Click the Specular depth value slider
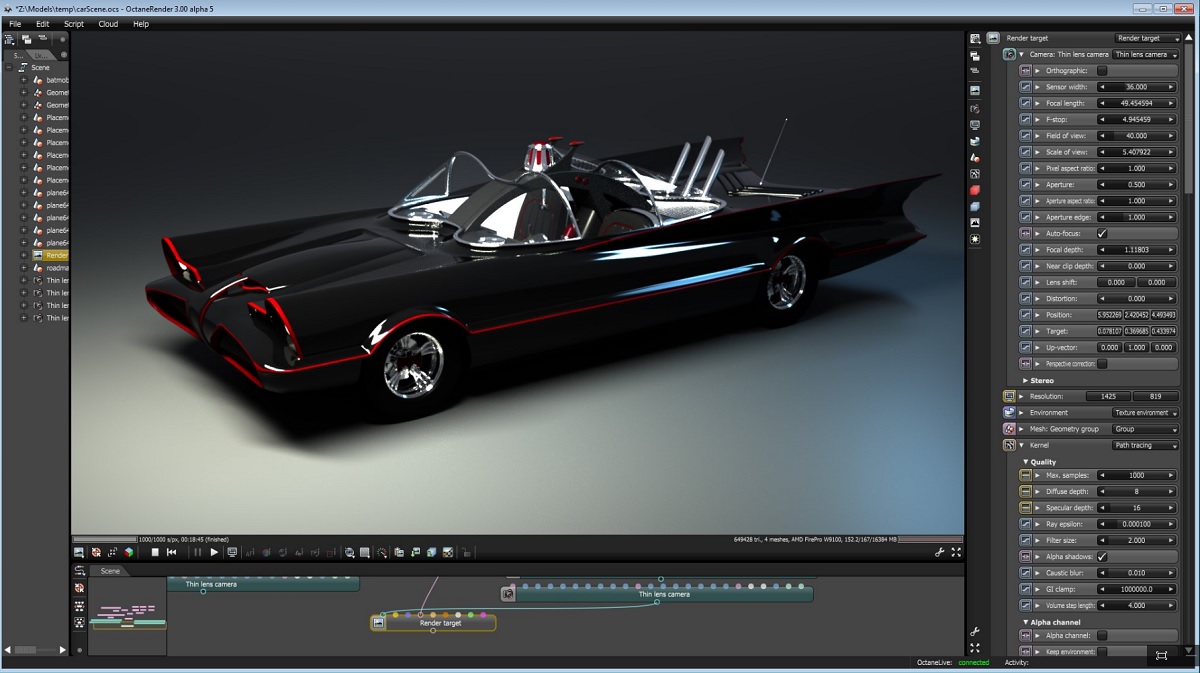 [x=1137, y=508]
